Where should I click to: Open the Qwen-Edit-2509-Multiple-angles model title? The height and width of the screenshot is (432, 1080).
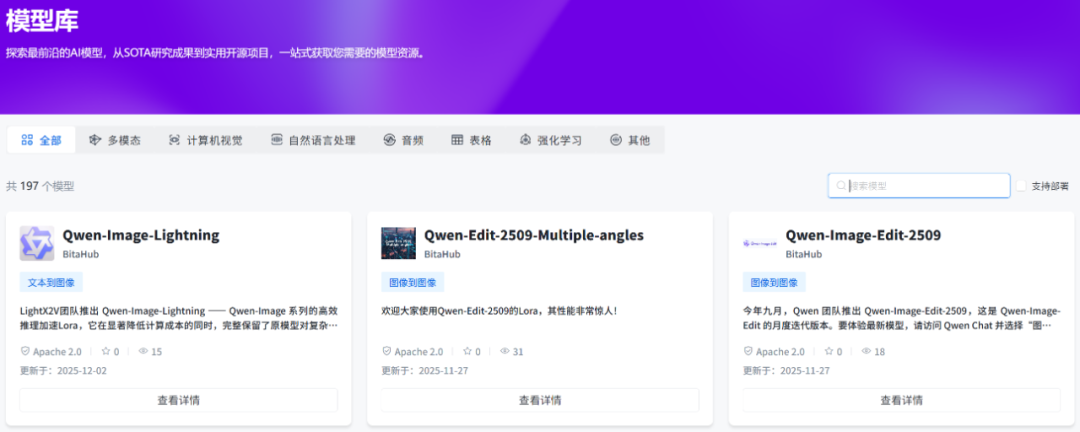click(534, 236)
